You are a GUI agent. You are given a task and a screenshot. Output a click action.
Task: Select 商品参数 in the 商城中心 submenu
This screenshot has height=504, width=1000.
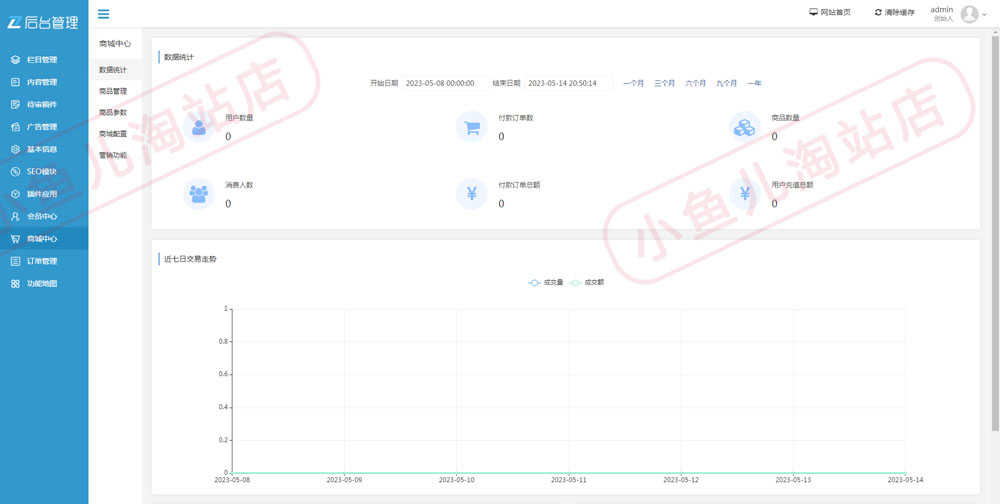coord(115,112)
